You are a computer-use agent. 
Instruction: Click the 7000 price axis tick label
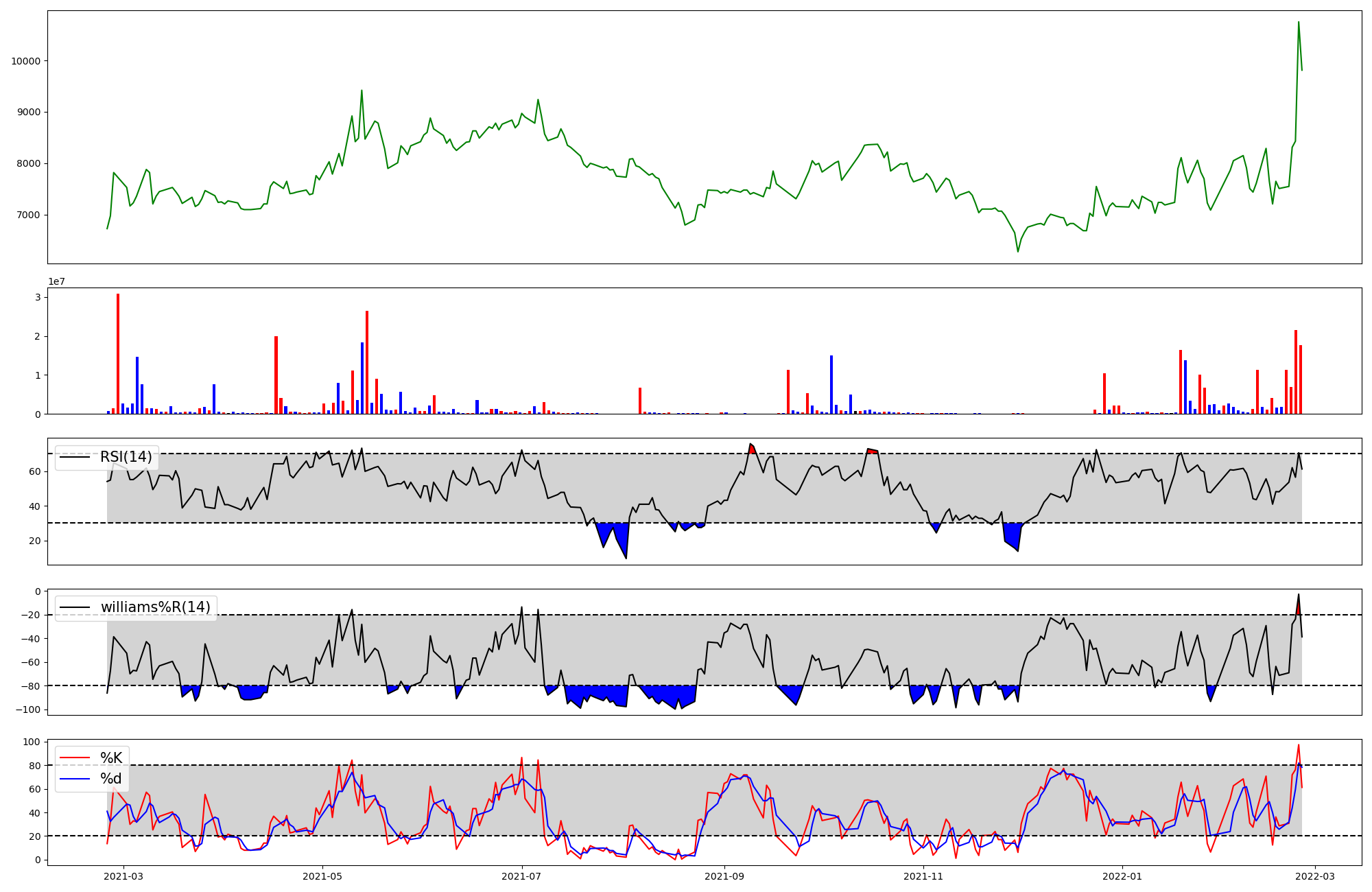28,215
